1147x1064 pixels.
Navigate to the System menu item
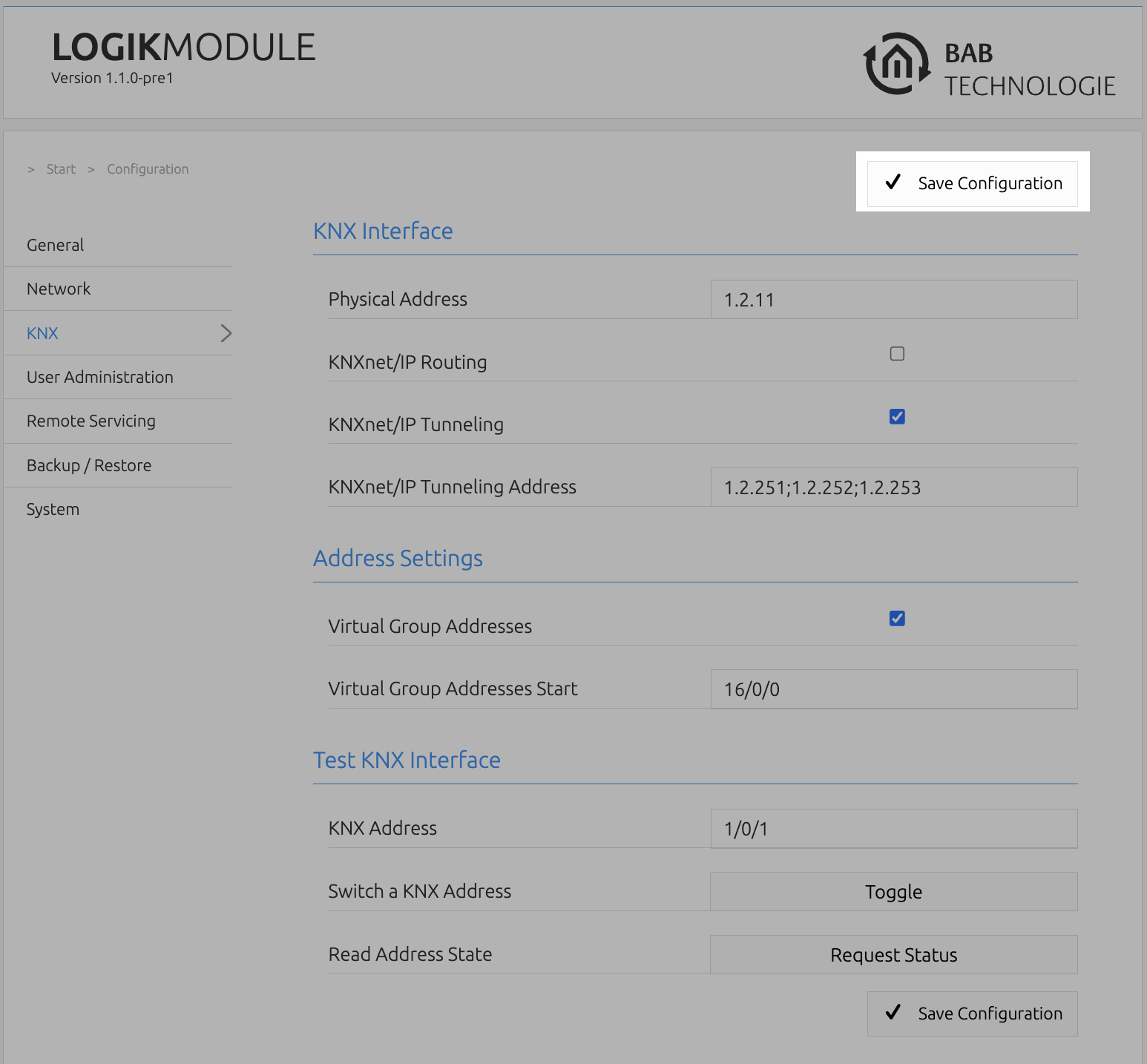(x=53, y=509)
